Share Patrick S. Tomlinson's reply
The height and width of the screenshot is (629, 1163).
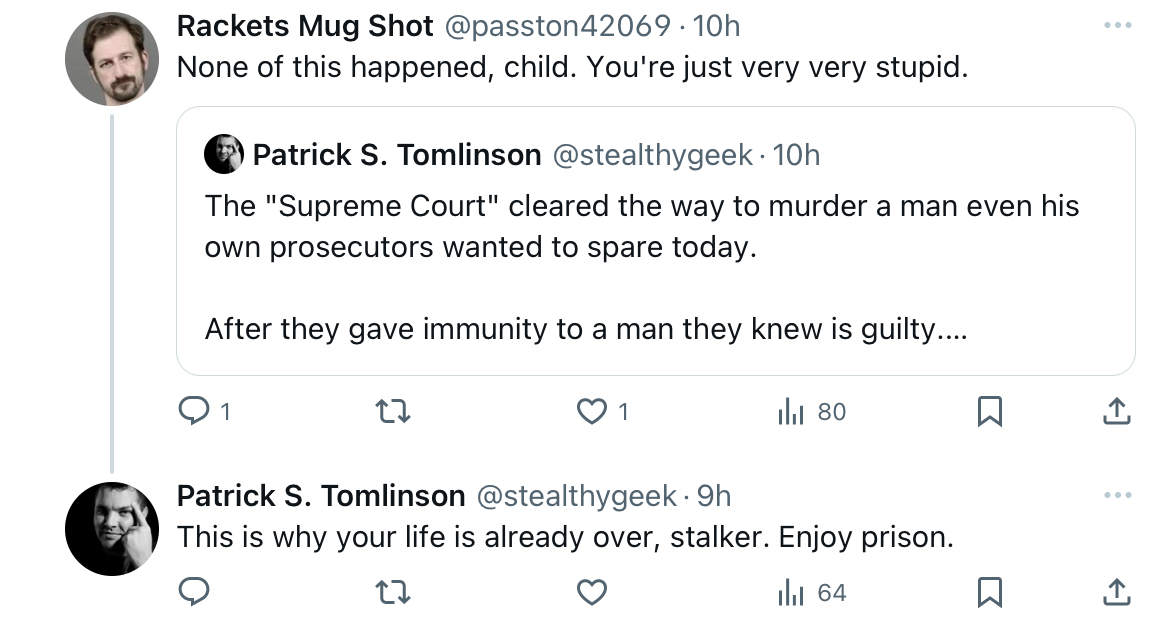click(1116, 592)
